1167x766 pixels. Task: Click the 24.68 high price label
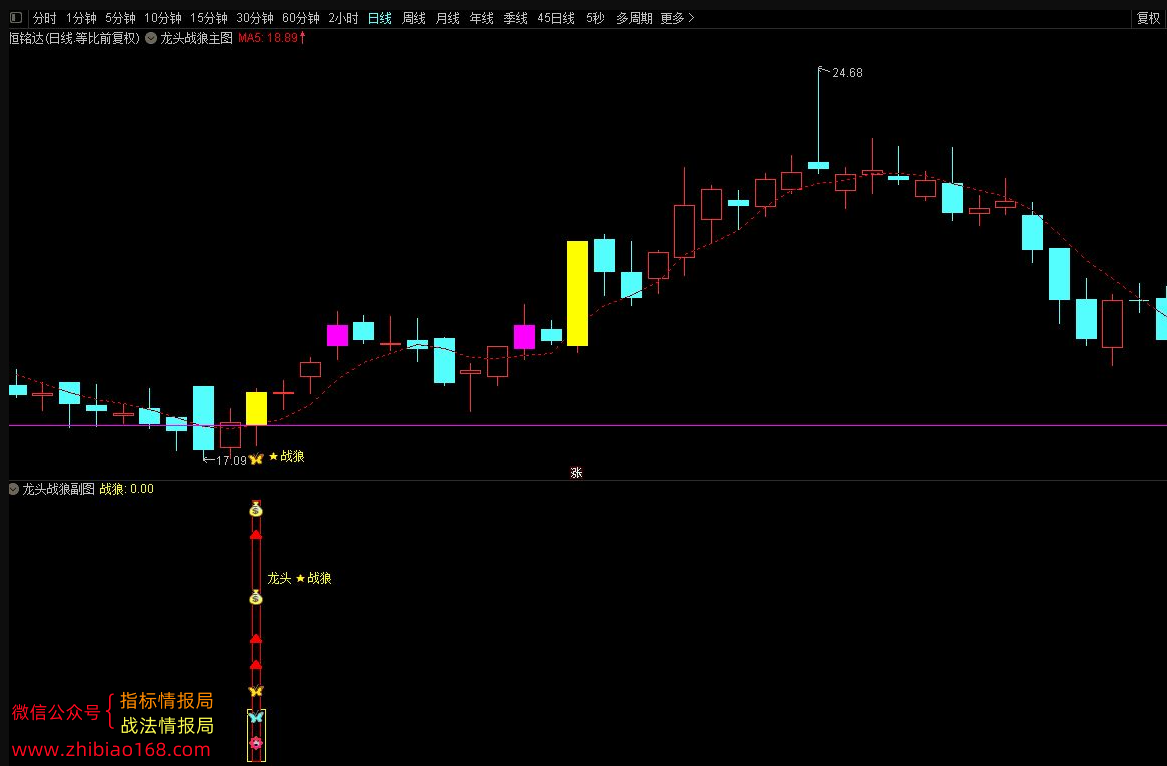click(x=847, y=72)
